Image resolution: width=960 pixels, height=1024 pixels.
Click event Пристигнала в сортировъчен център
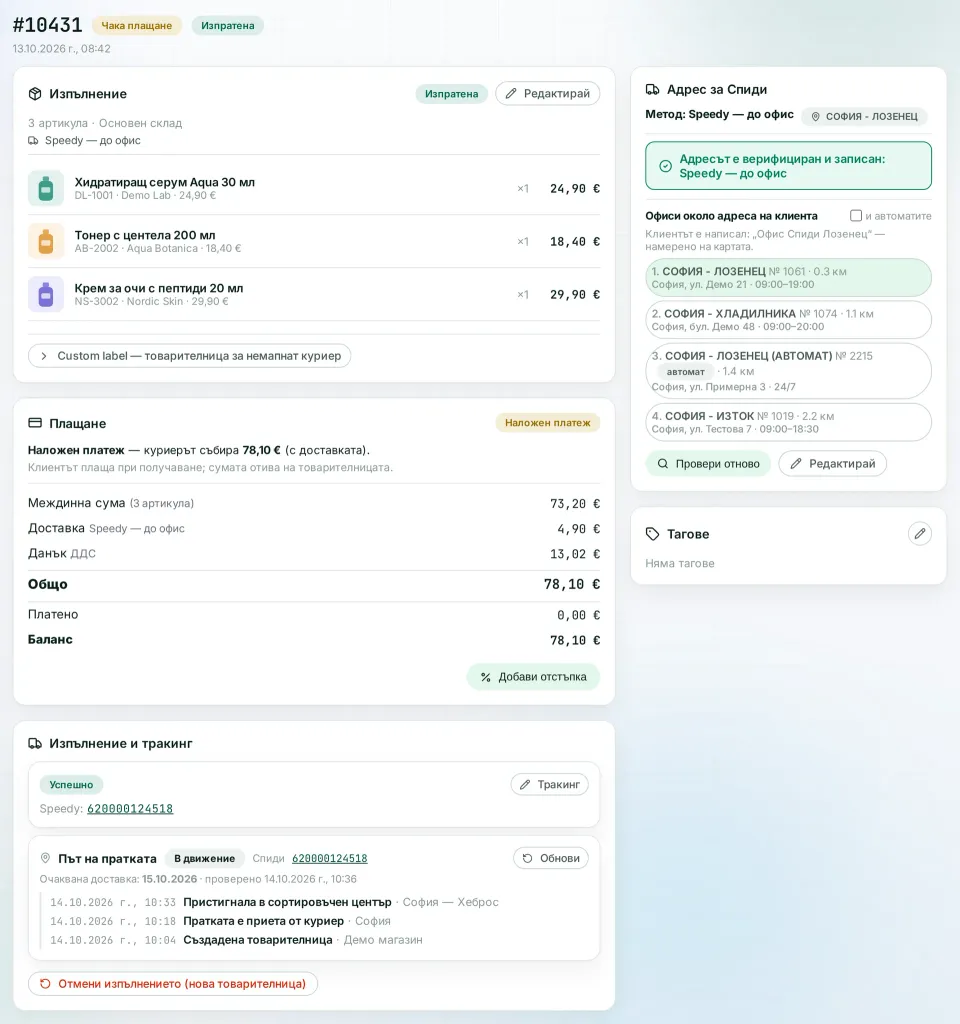coord(287,902)
